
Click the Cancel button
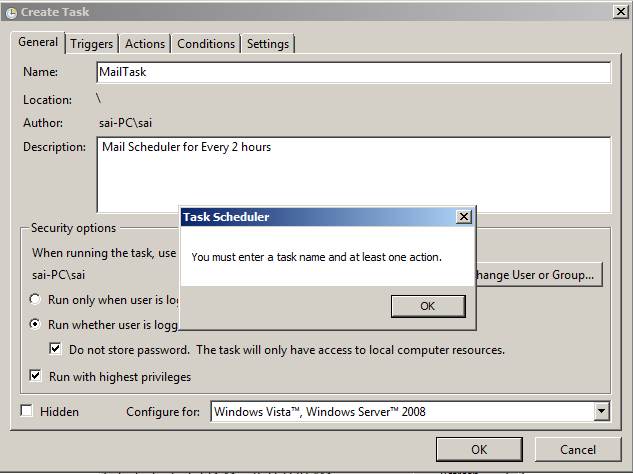578,449
